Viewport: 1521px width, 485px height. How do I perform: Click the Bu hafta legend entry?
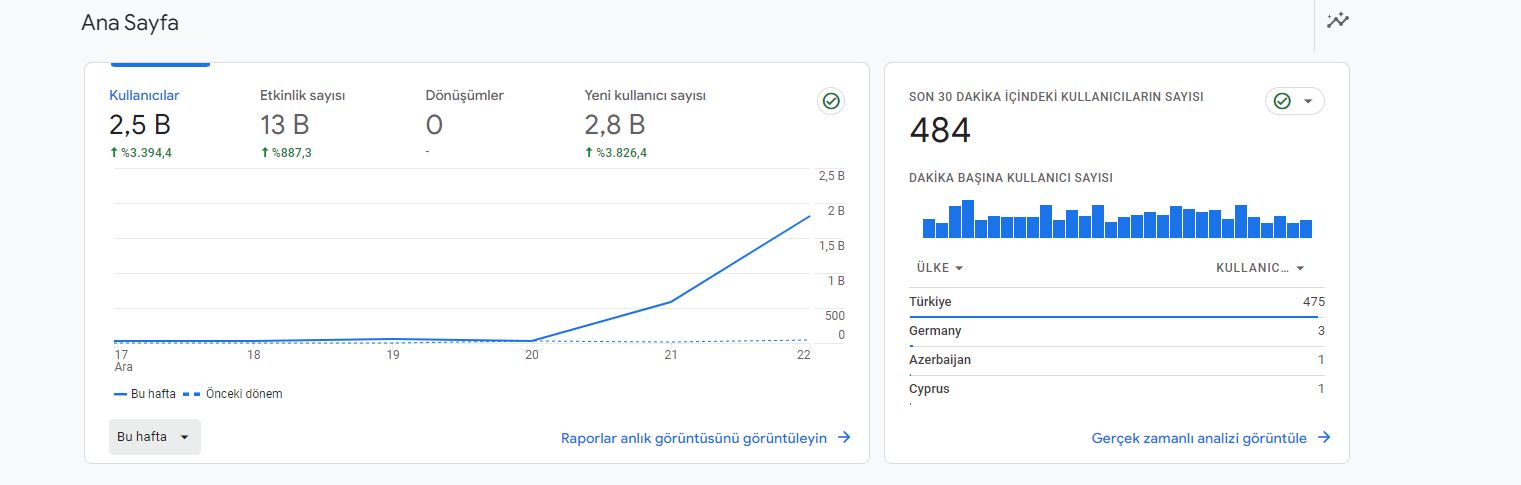tap(145, 394)
